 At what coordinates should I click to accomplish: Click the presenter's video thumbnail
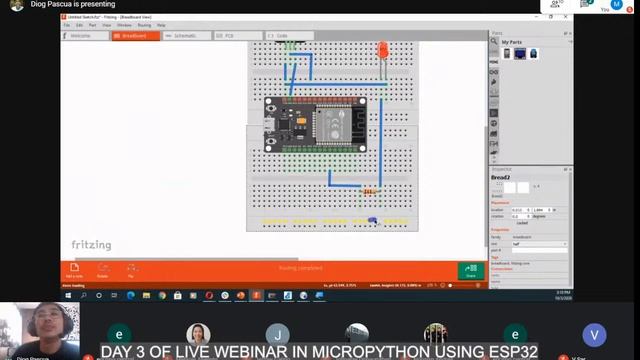point(40,331)
